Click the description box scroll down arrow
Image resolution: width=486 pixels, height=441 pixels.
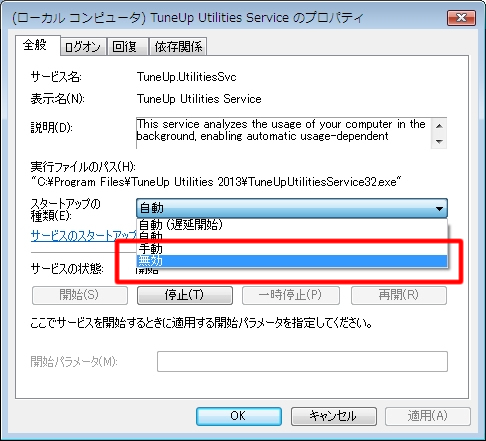click(x=439, y=141)
